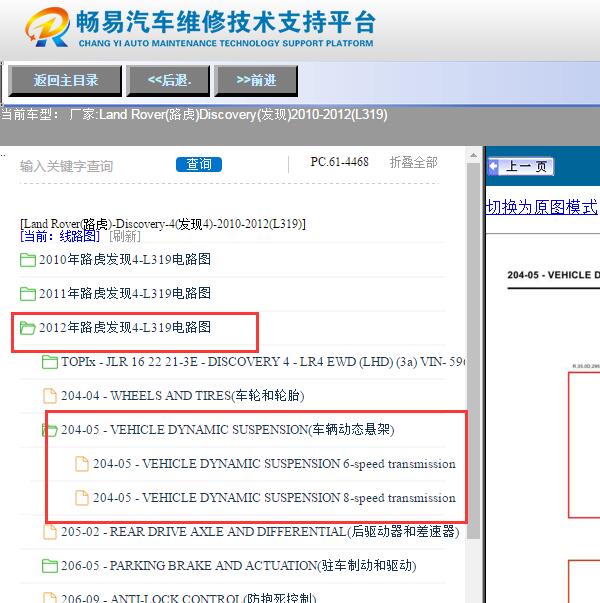This screenshot has width=600, height=603.
Task: Click 204-05 - VEHICLE D heading in diagram
Action: pos(553,275)
